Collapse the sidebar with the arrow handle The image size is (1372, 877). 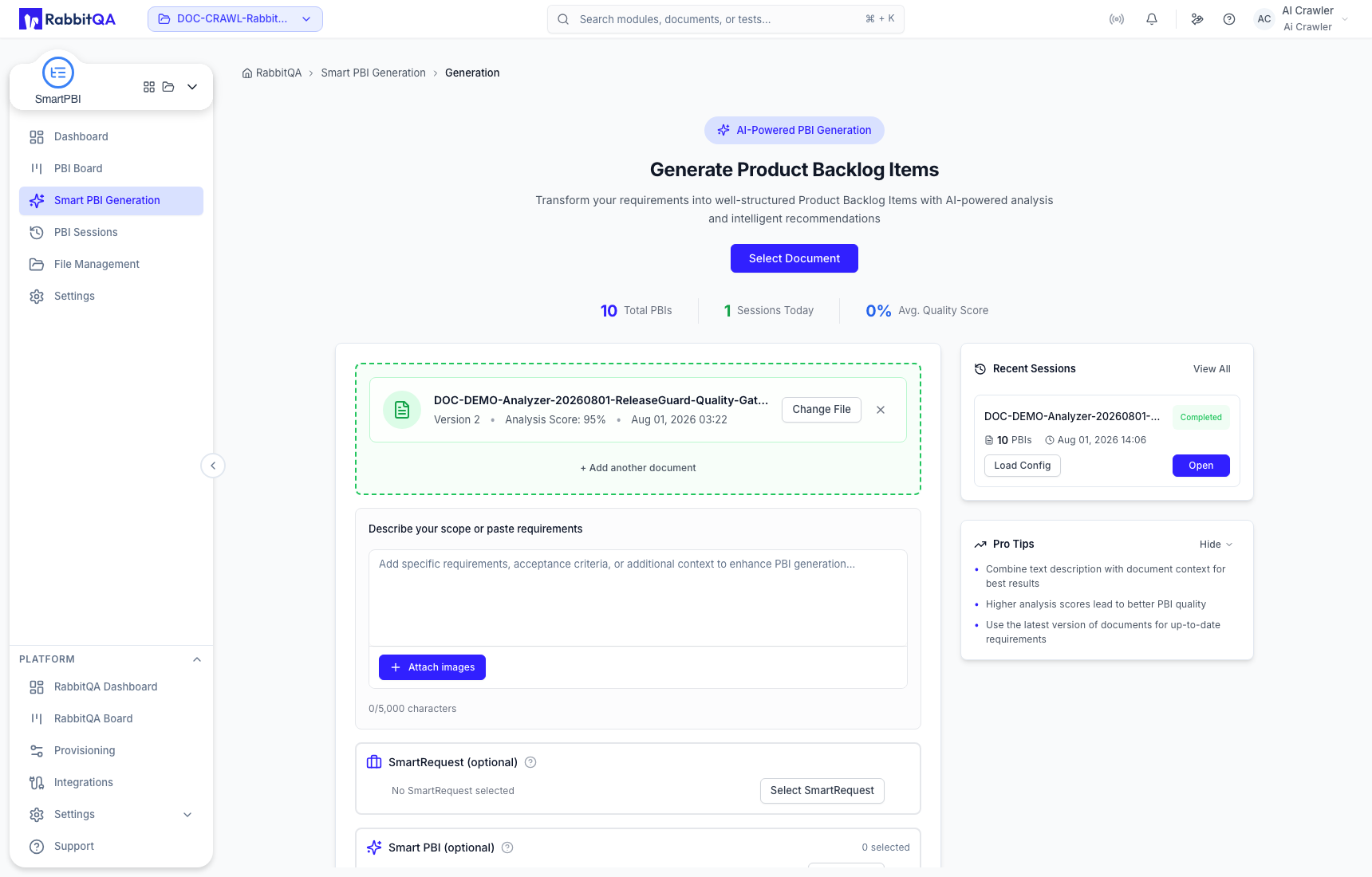pos(213,466)
